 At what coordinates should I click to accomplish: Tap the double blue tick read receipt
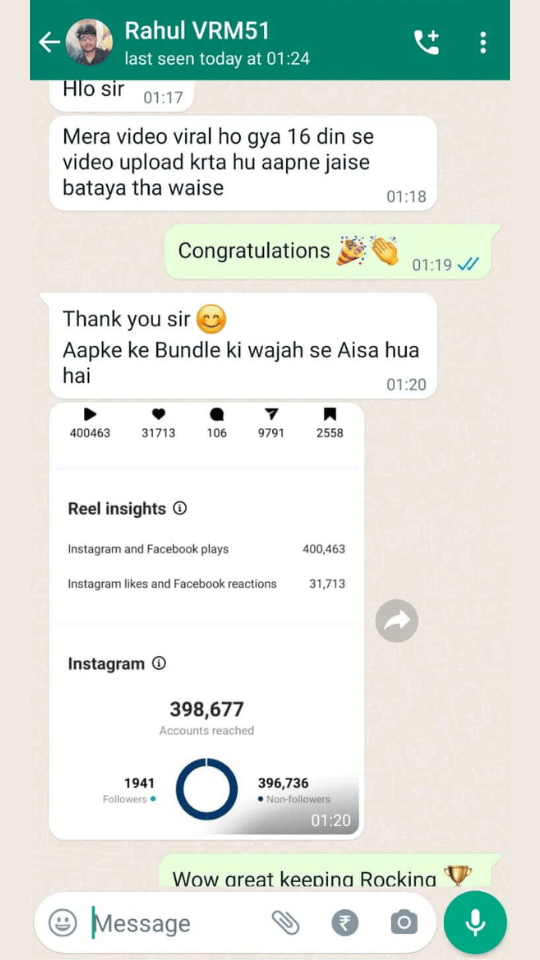(468, 264)
